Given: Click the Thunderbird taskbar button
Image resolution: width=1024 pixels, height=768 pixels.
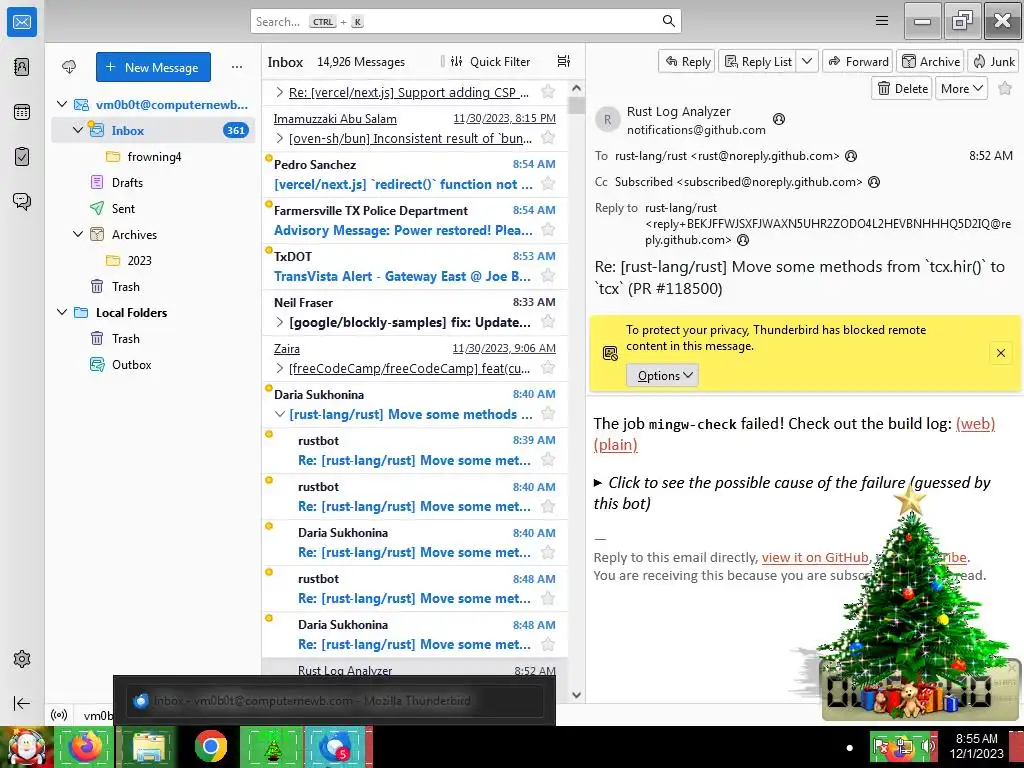Looking at the screenshot, I should [x=335, y=746].
